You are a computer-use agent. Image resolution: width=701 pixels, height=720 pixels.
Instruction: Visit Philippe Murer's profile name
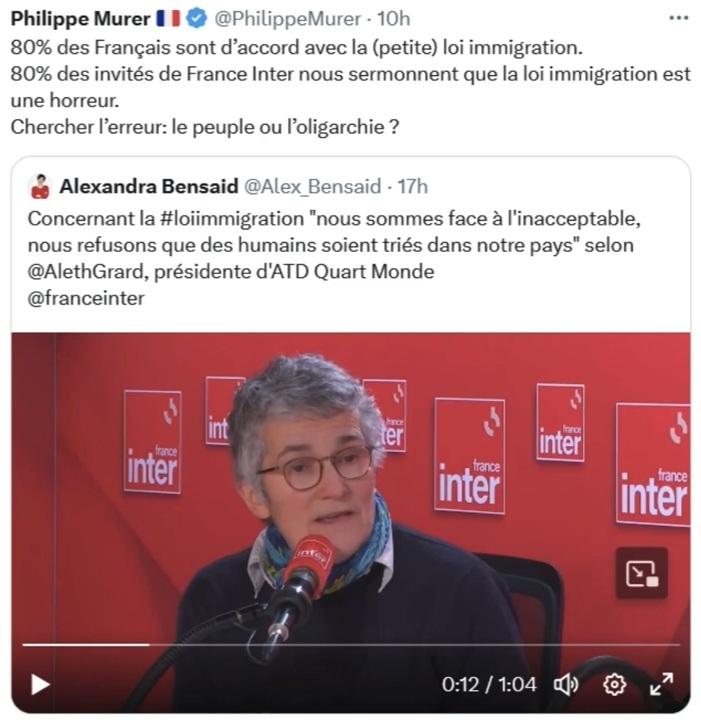click(x=80, y=19)
